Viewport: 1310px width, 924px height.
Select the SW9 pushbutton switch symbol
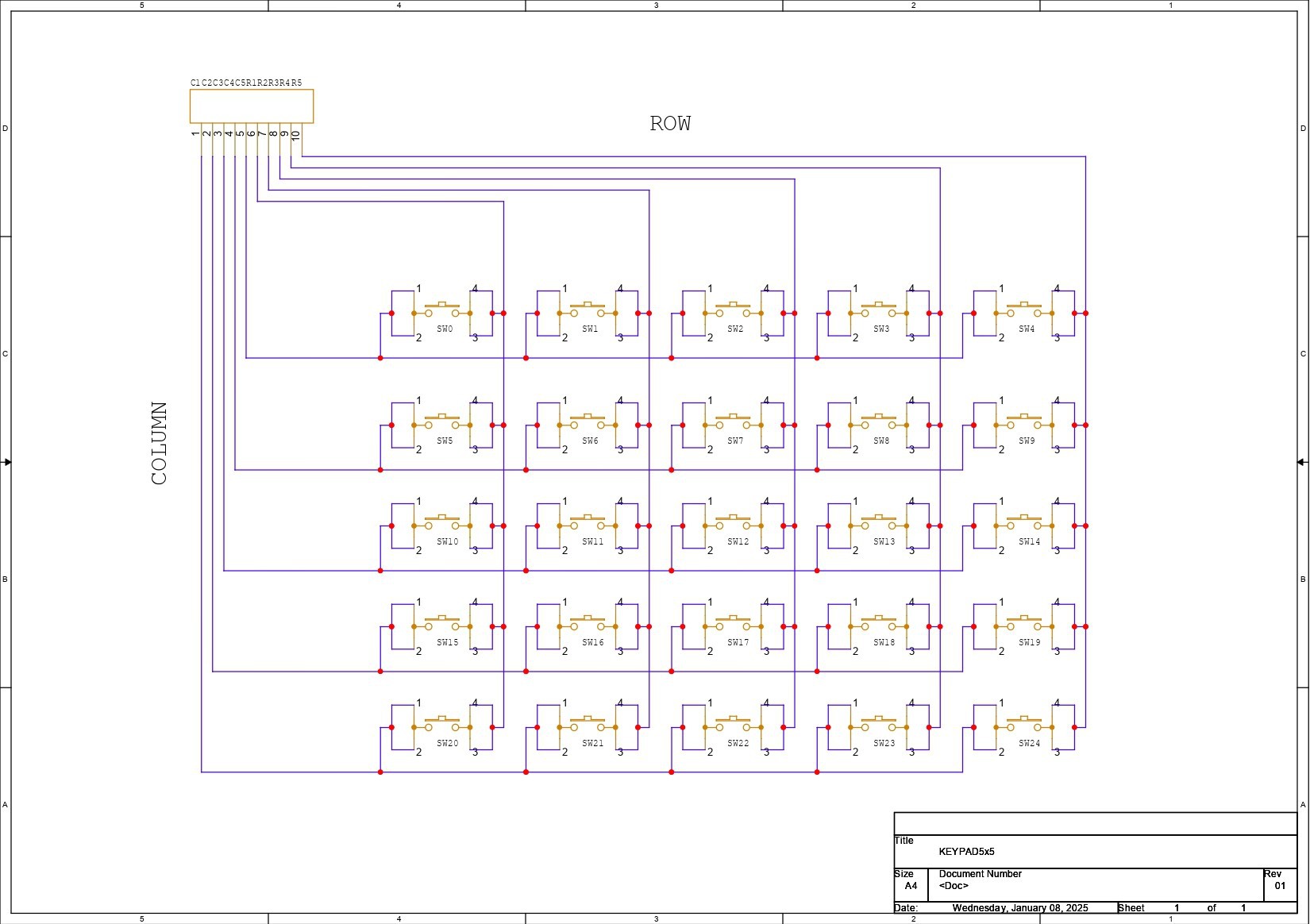1024,425
